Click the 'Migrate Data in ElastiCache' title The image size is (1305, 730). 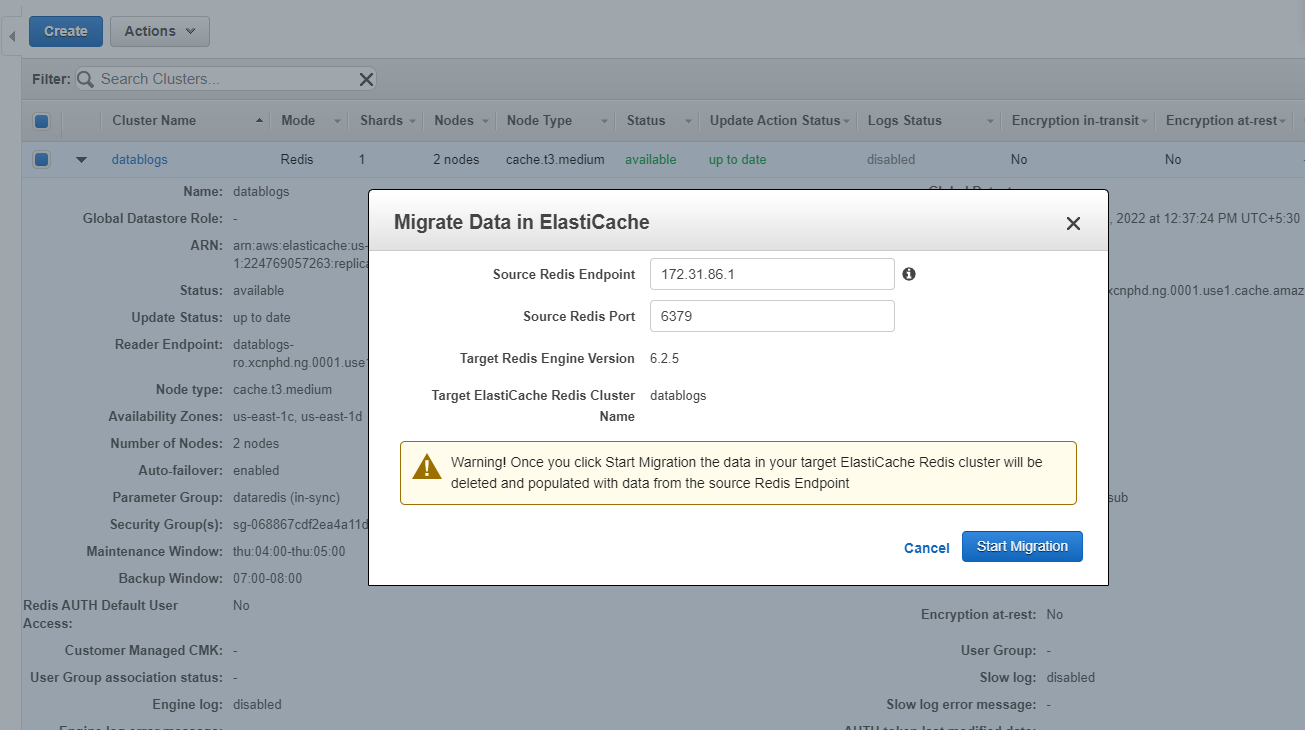tap(522, 222)
